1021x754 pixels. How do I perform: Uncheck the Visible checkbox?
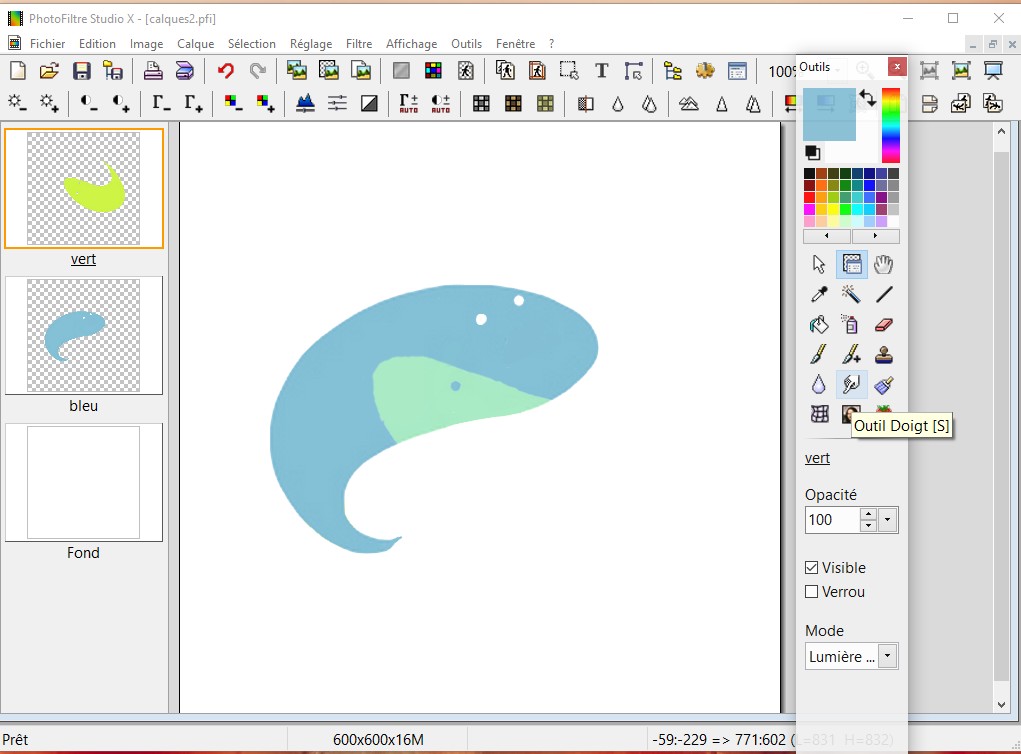coord(812,568)
